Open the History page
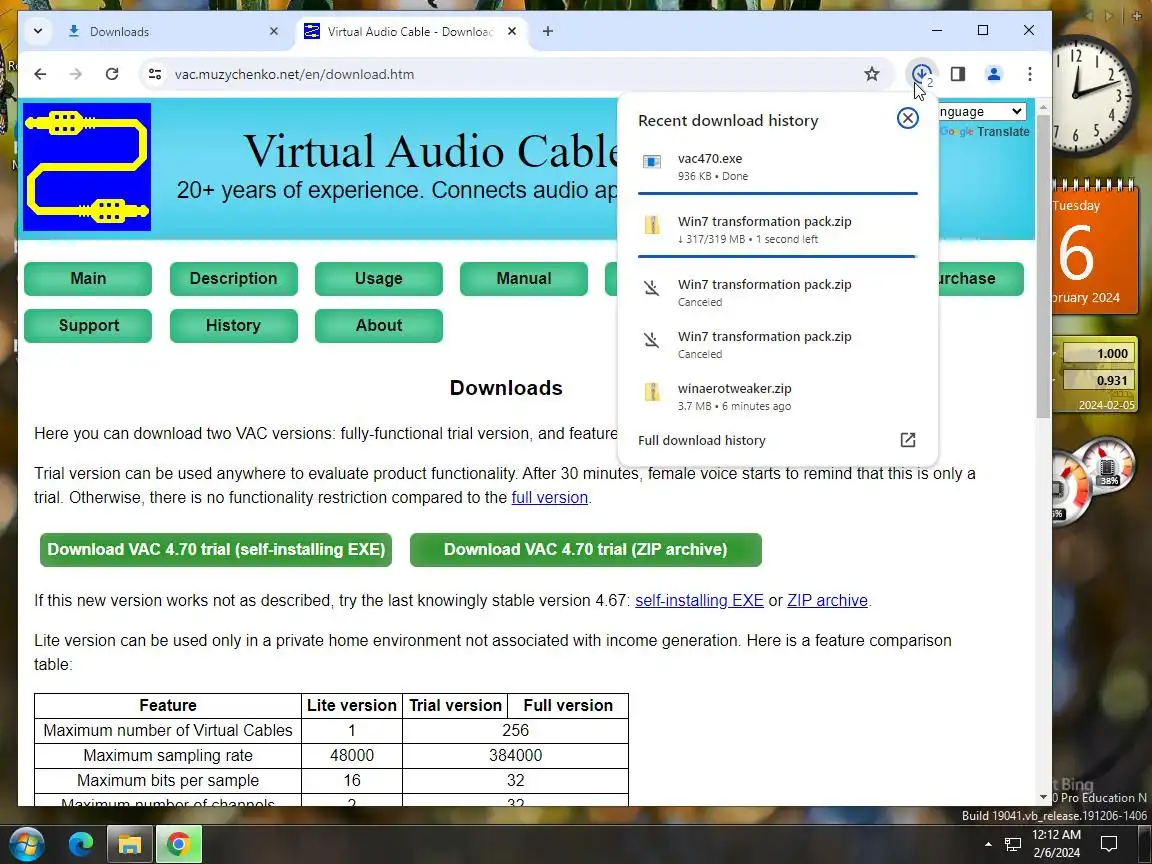 [x=234, y=325]
